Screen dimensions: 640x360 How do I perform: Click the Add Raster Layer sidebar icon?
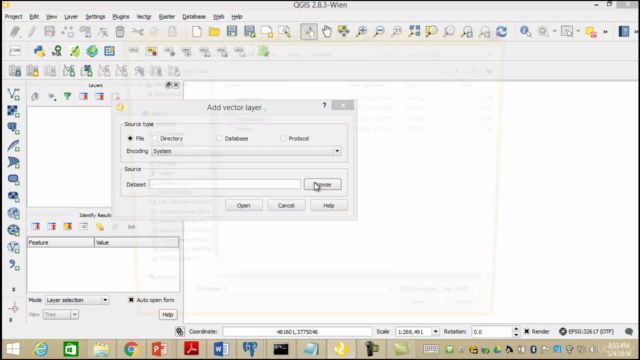tap(13, 111)
